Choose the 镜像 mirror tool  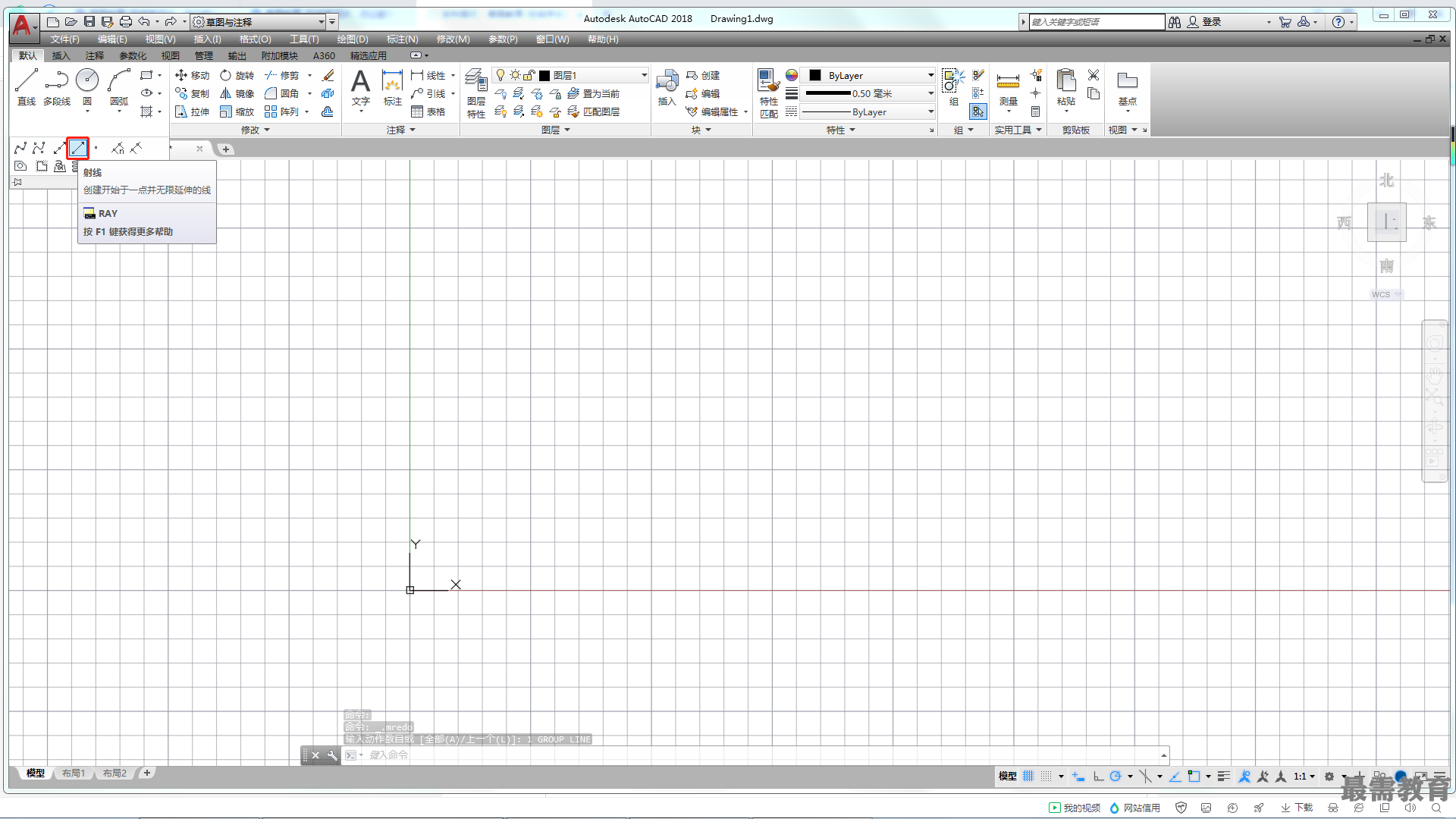click(237, 93)
